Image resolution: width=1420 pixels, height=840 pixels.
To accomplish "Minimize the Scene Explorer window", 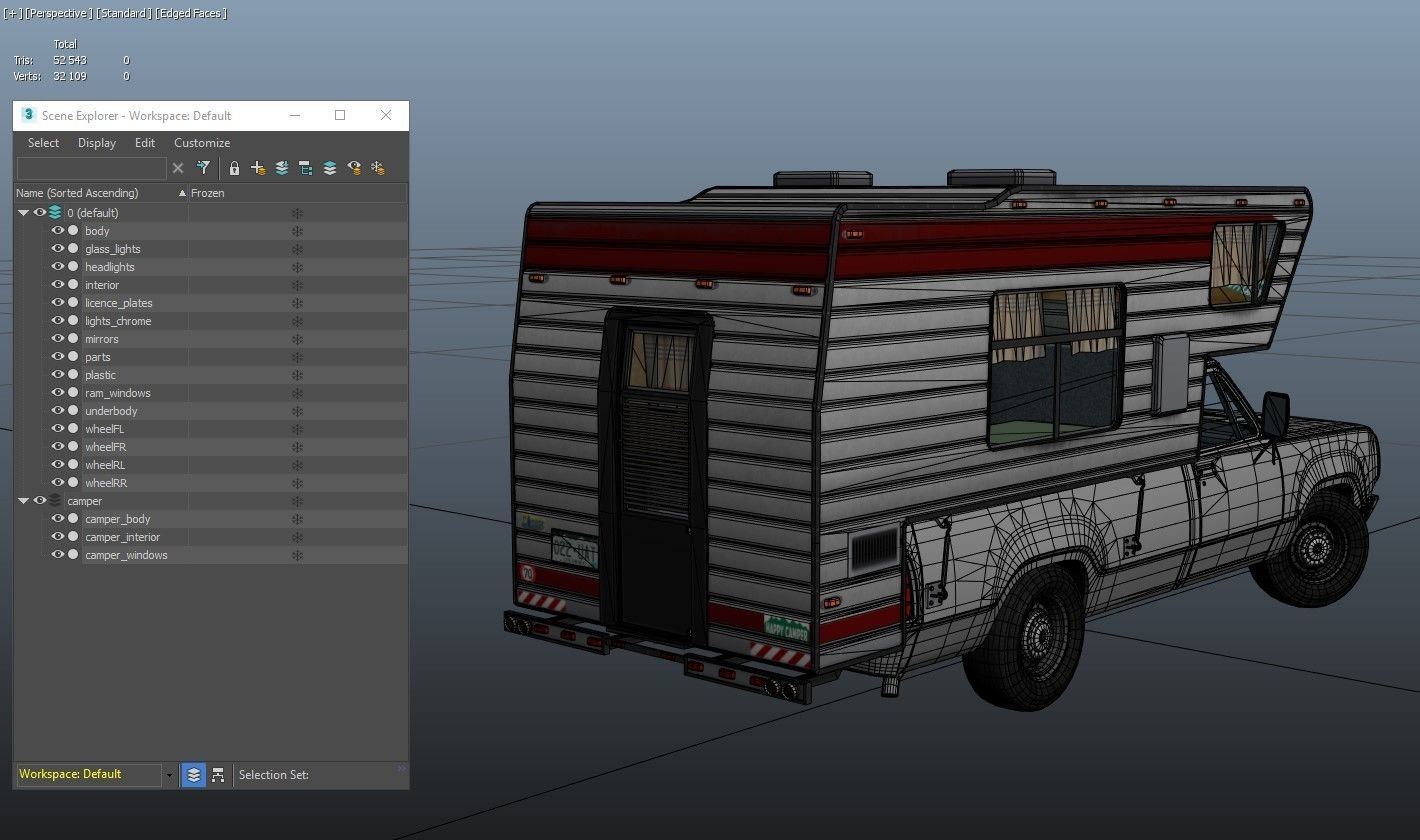I will point(294,115).
